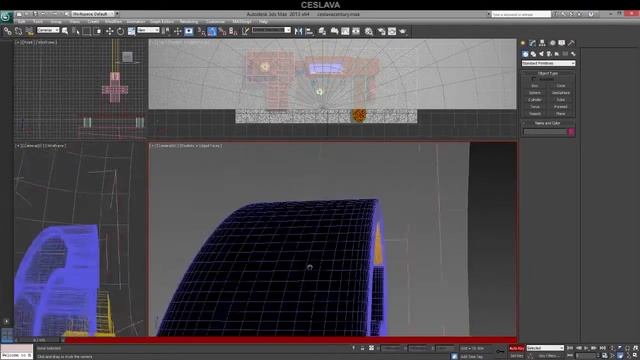Click the Mirror tool icon

[x=298, y=31]
